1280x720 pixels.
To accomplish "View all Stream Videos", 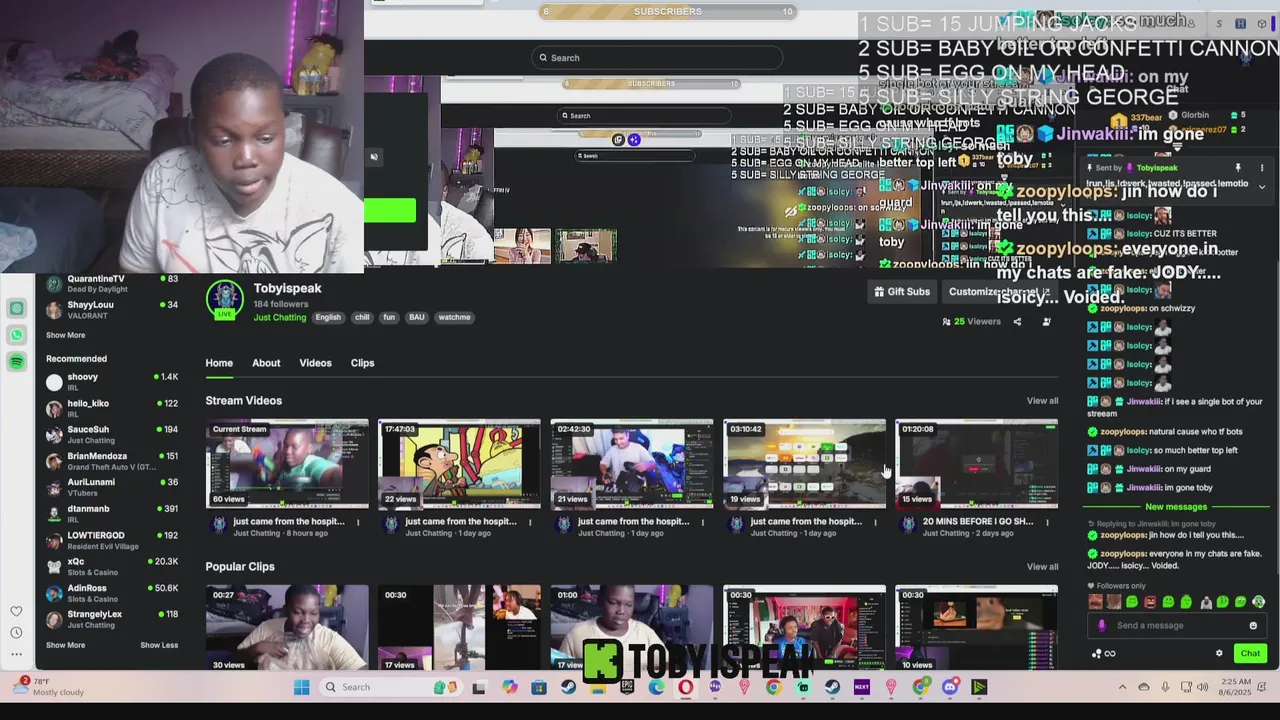I will coord(1042,401).
